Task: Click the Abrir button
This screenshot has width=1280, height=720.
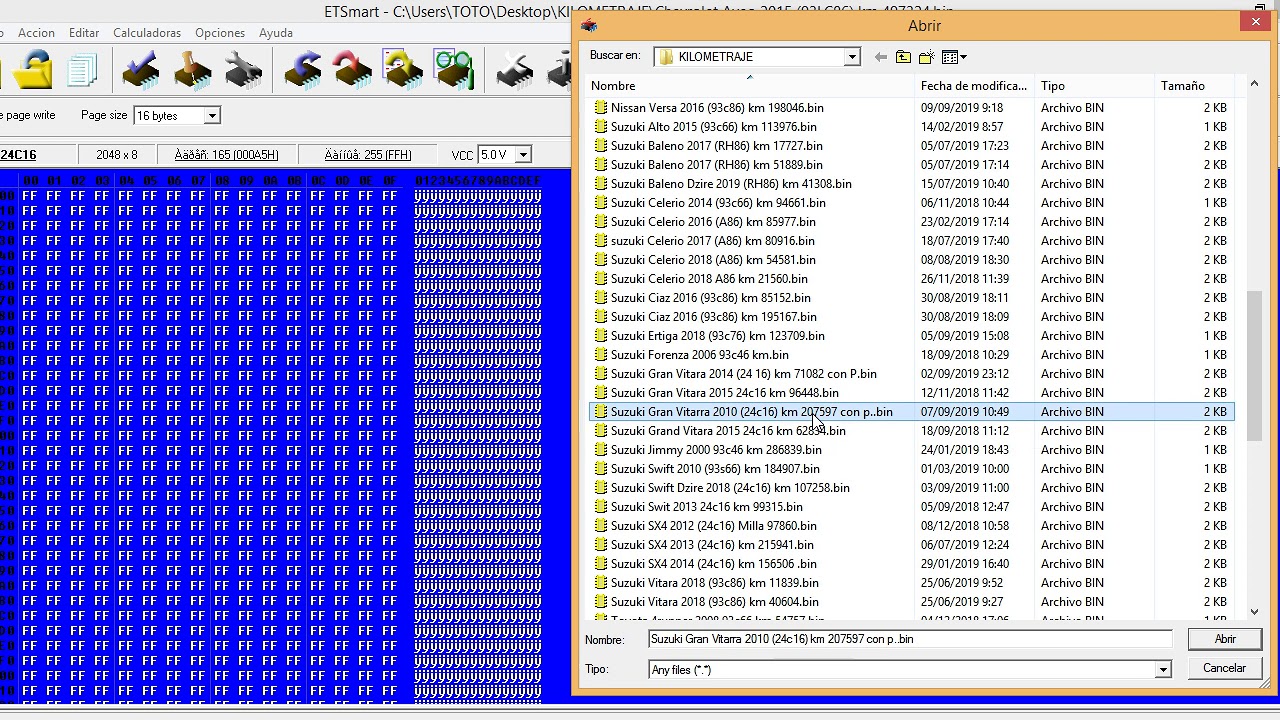Action: tap(1225, 639)
